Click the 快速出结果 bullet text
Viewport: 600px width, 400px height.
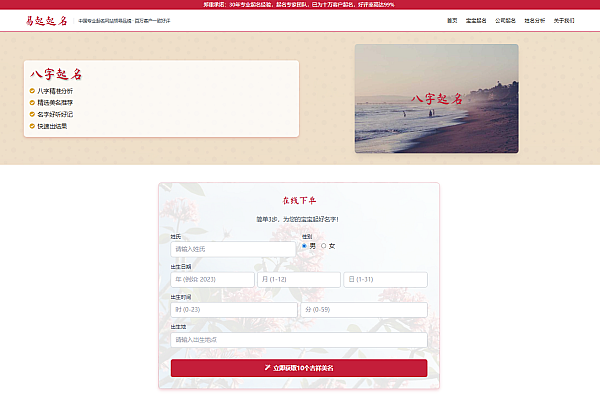tap(52, 126)
